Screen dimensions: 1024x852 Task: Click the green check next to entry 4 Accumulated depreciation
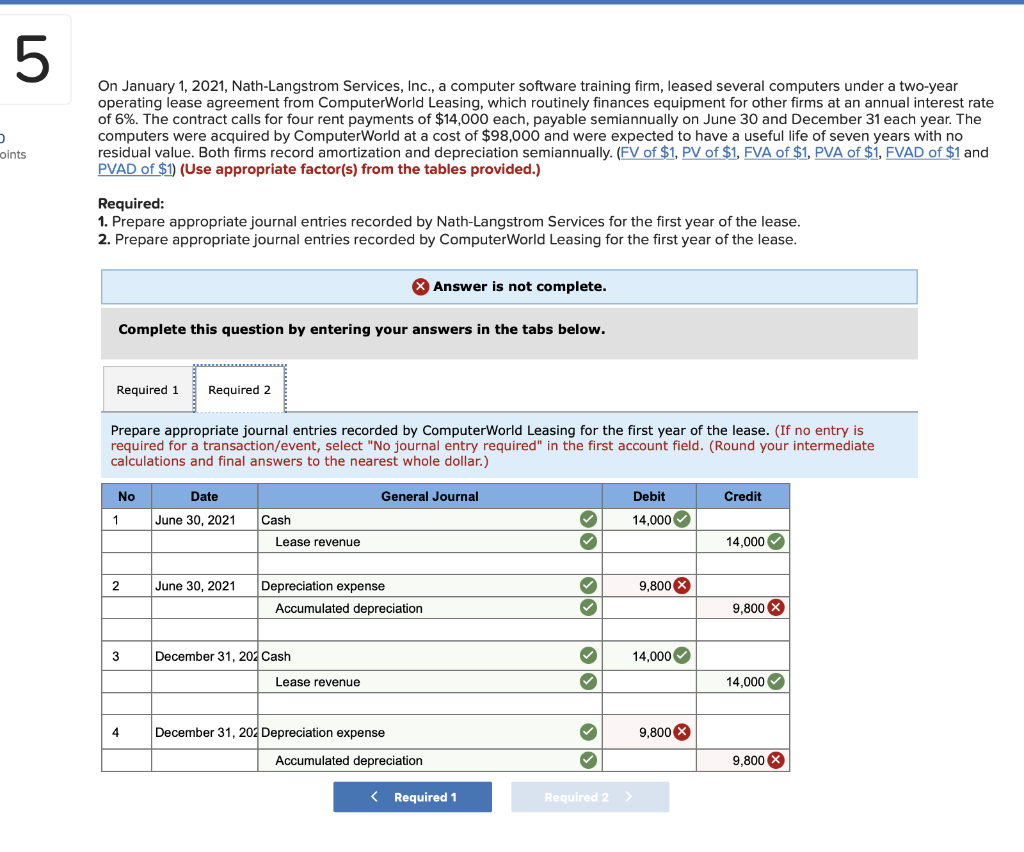pos(588,761)
